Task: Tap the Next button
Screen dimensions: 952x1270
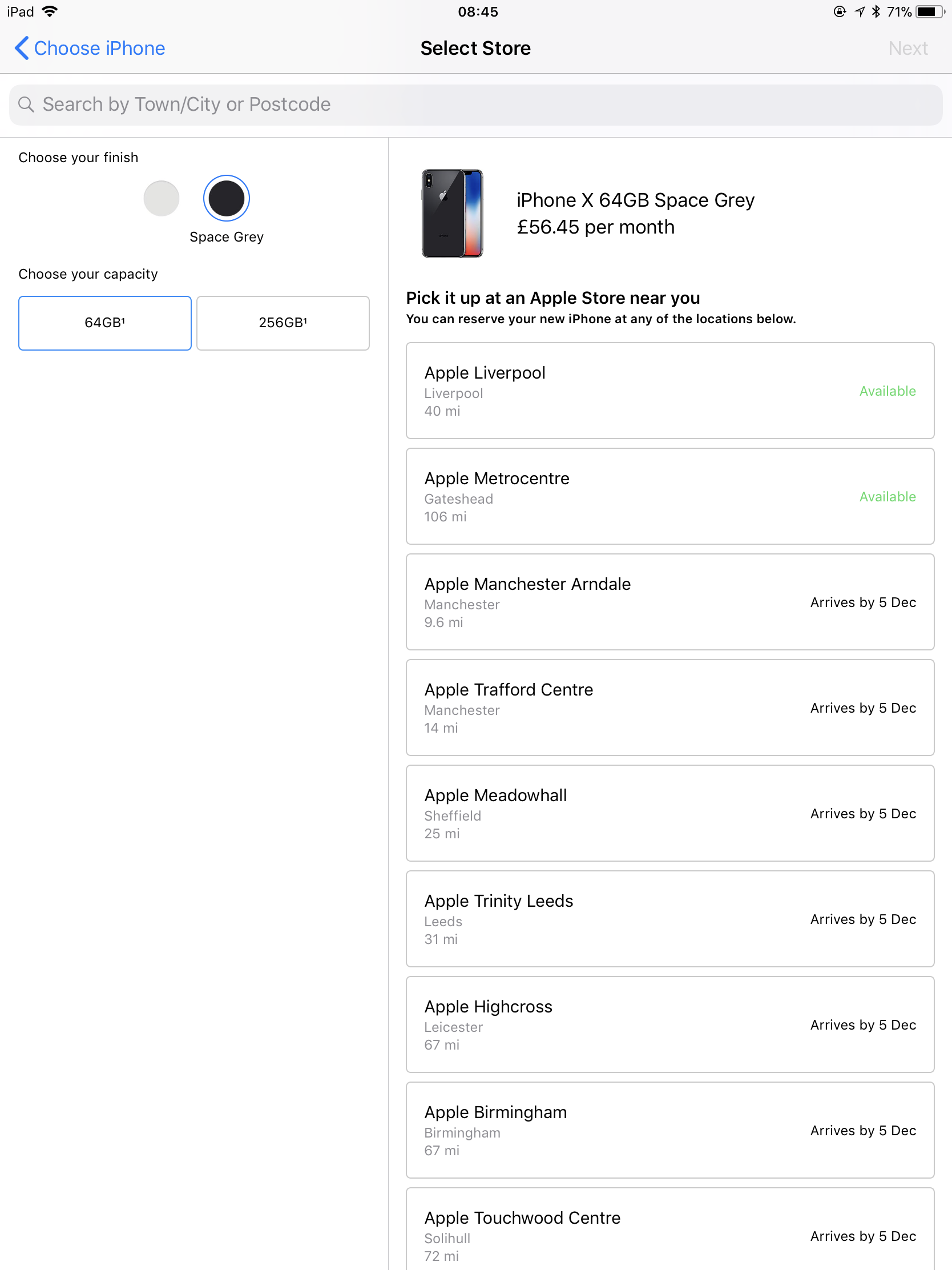Action: (908, 48)
